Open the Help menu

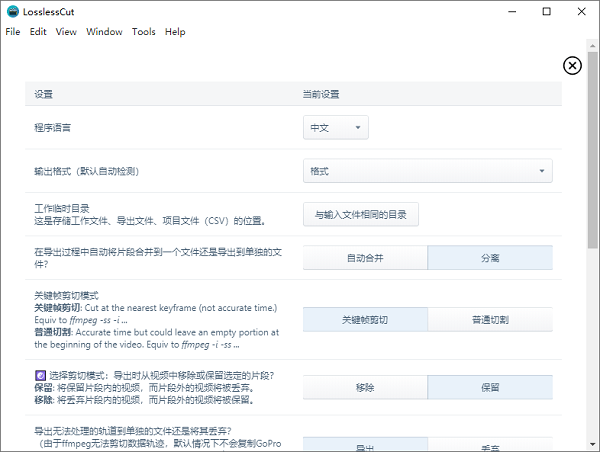point(175,32)
